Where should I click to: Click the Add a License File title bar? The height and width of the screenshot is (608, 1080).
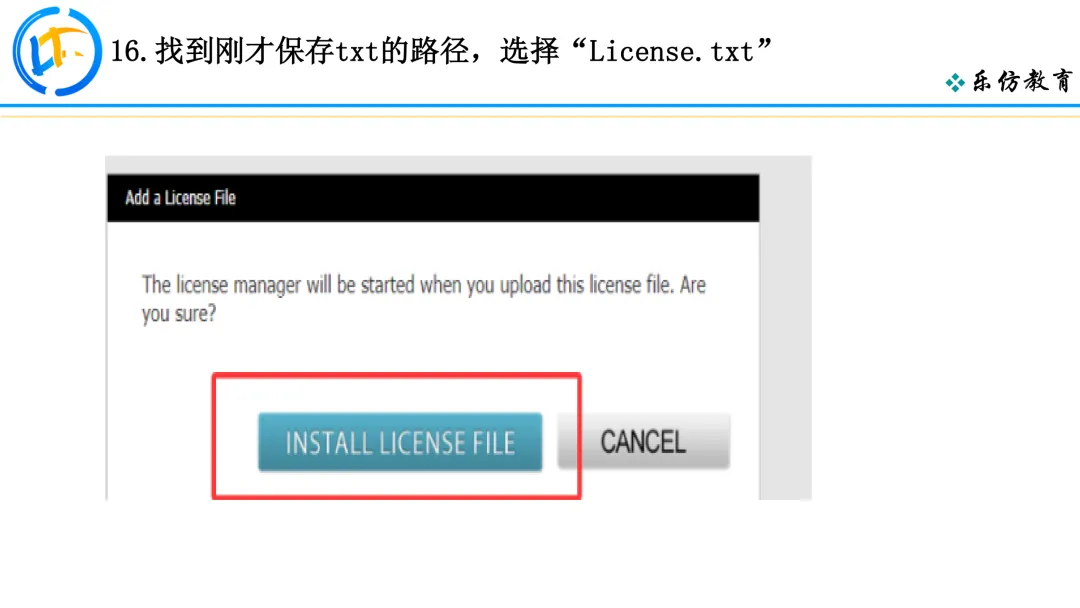[433, 198]
